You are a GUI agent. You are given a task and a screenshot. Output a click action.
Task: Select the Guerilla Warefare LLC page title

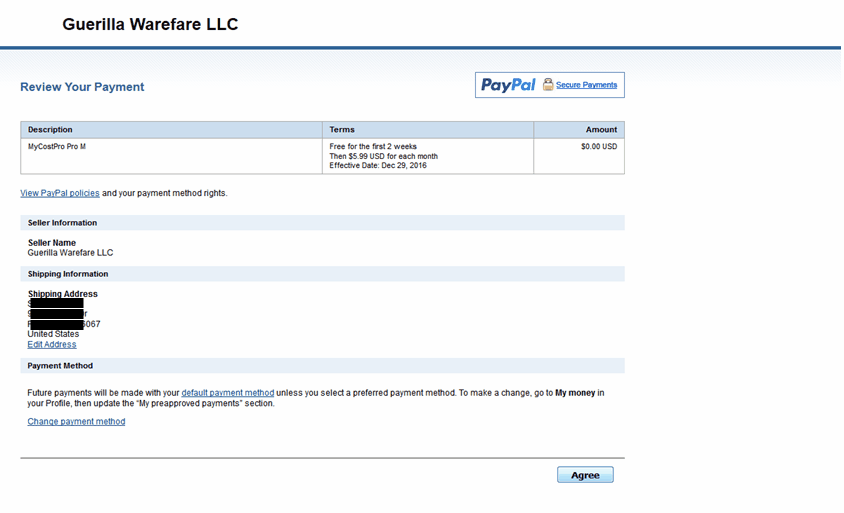[x=150, y=24]
